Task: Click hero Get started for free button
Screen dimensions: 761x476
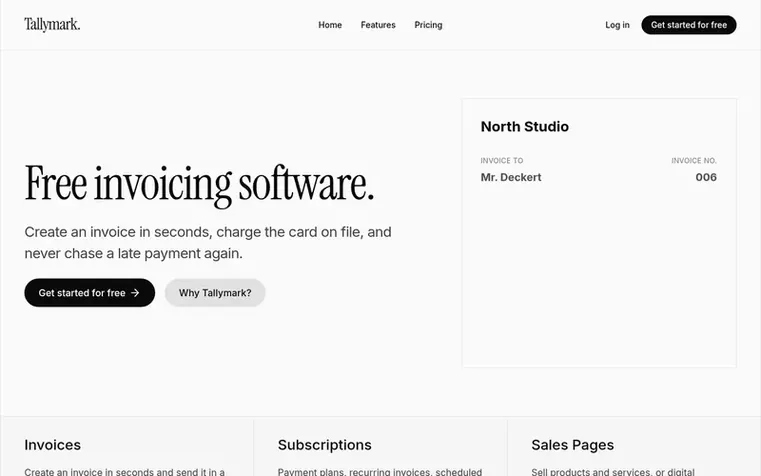Action: [x=90, y=293]
